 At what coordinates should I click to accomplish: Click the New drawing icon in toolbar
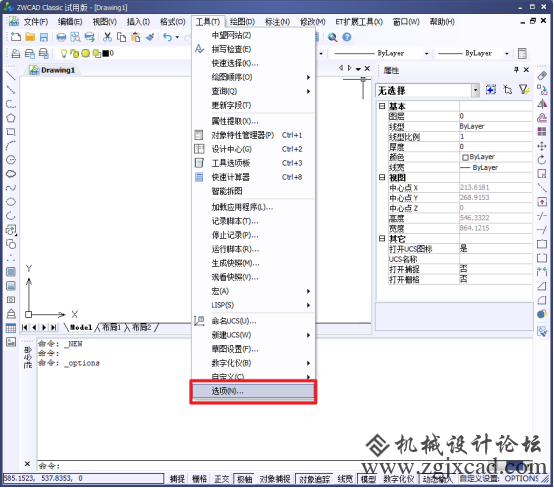(16, 37)
